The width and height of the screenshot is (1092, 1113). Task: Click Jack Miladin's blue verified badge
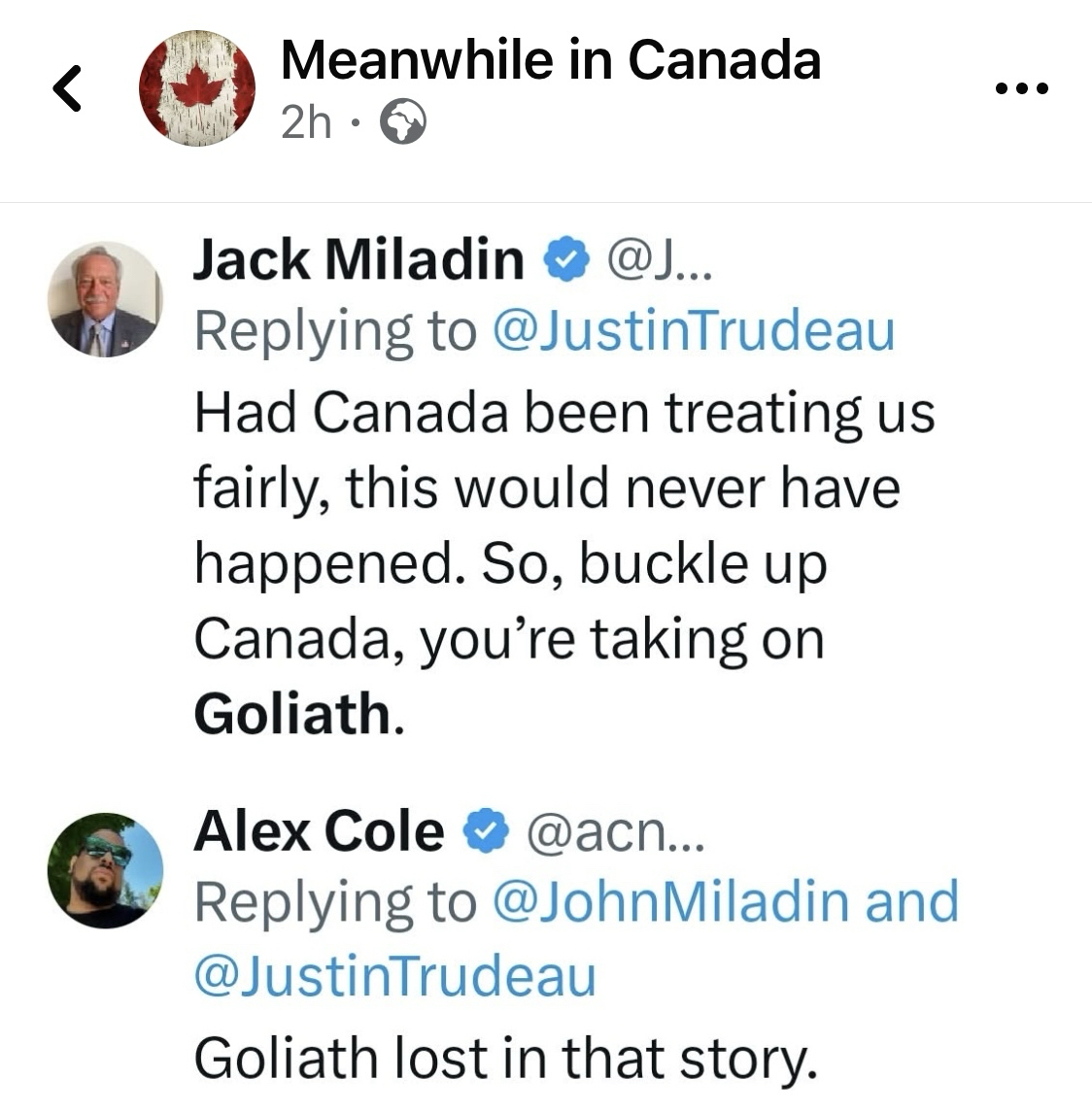point(566,259)
